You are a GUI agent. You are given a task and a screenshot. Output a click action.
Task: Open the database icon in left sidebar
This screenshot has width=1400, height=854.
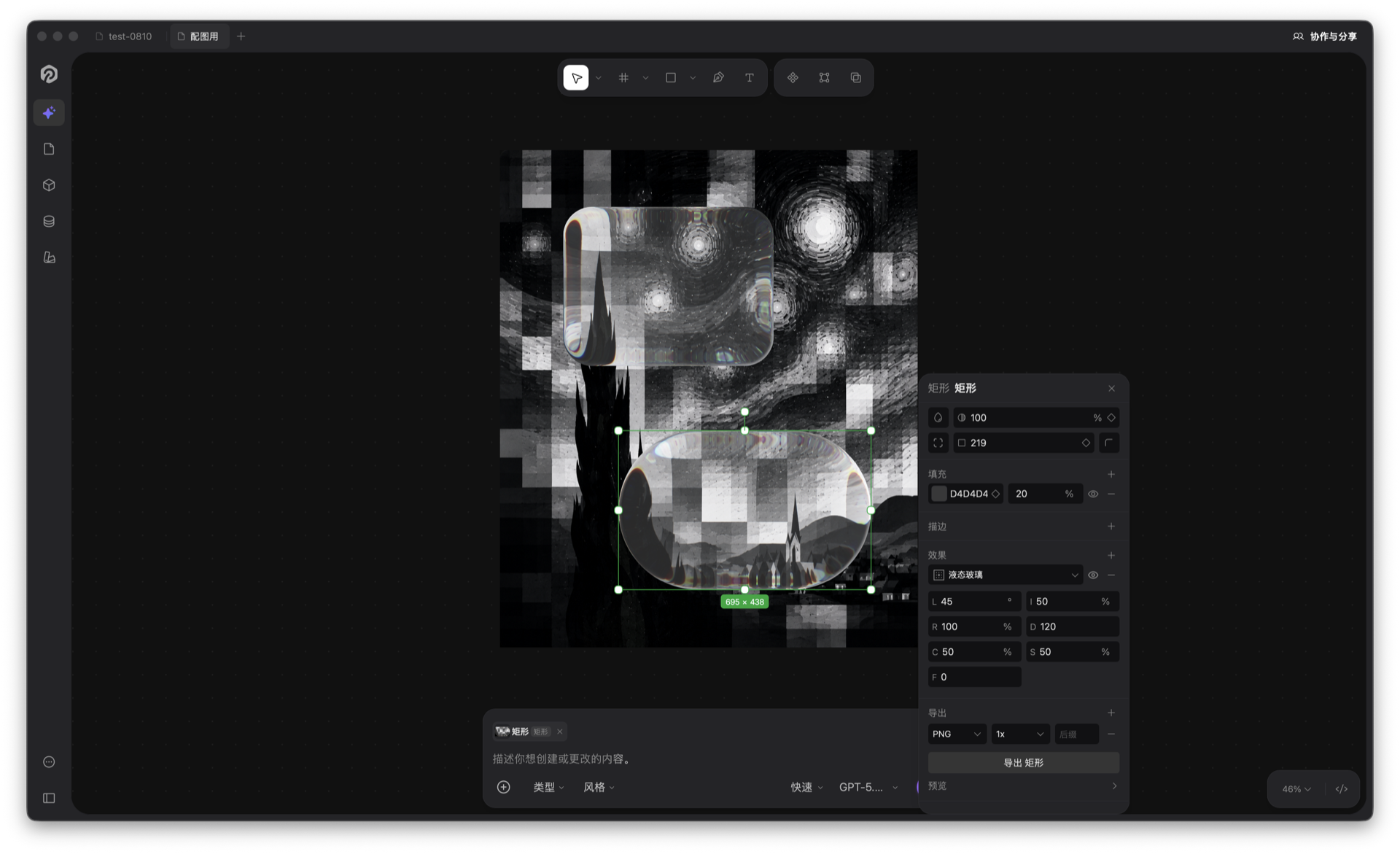[49, 221]
